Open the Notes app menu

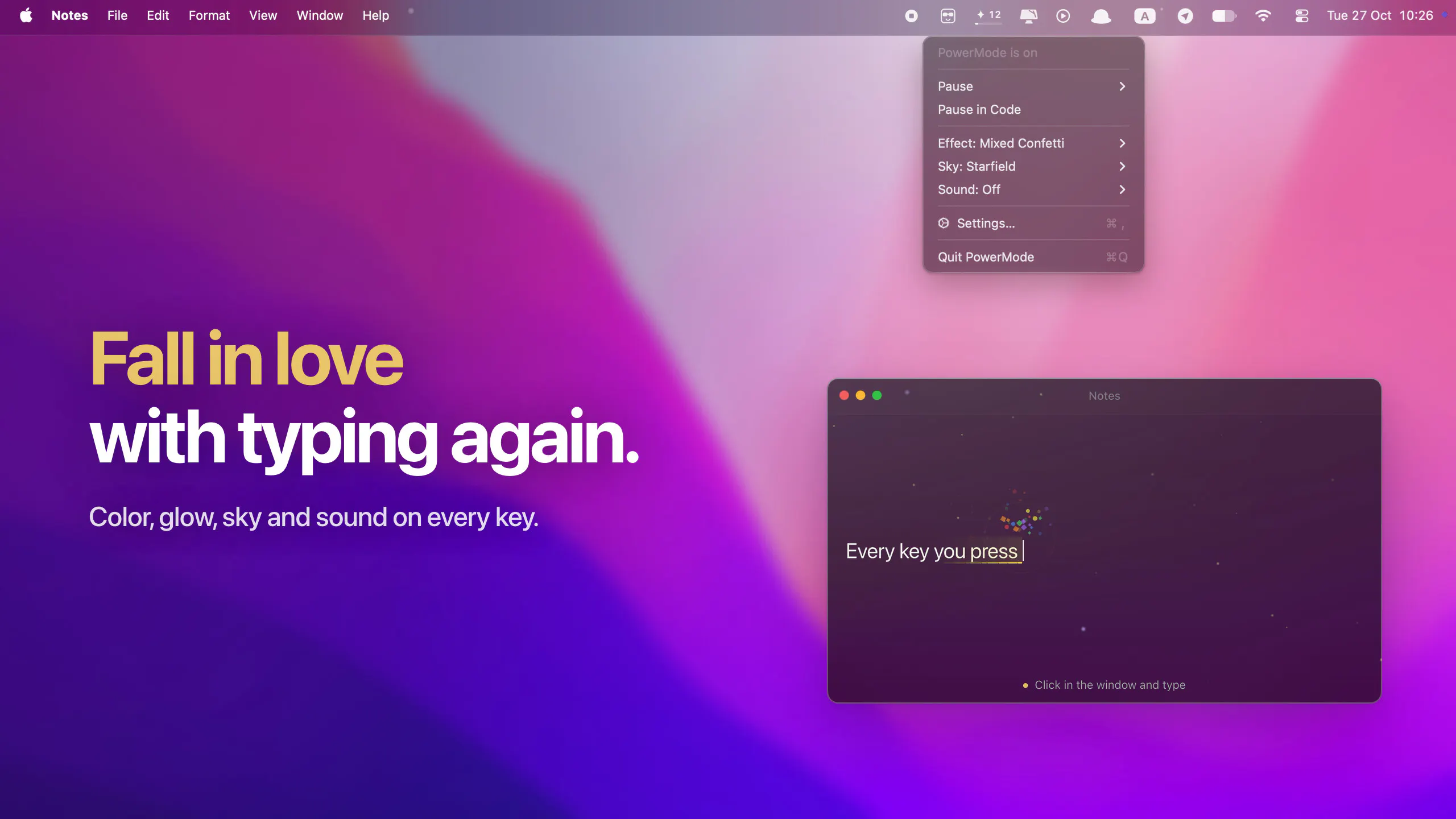[x=69, y=15]
